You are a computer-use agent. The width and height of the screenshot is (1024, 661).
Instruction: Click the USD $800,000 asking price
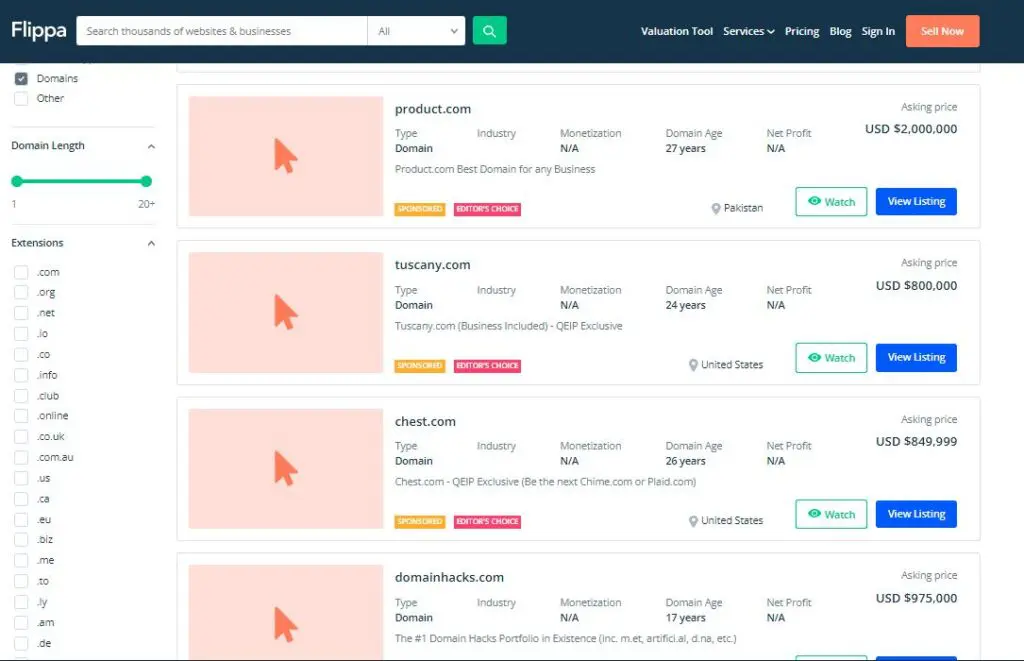(x=916, y=286)
